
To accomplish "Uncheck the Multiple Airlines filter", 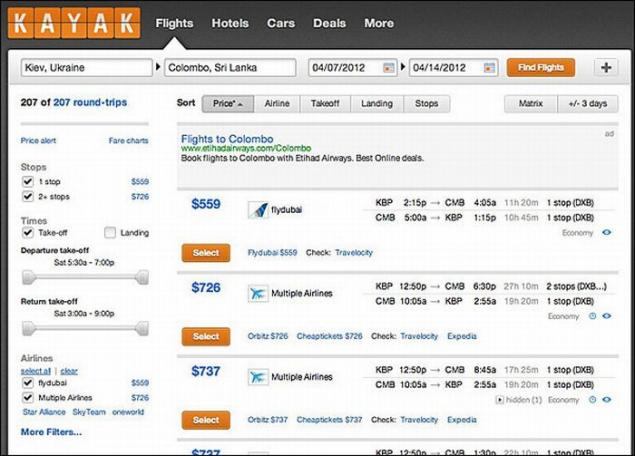I will coord(28,398).
